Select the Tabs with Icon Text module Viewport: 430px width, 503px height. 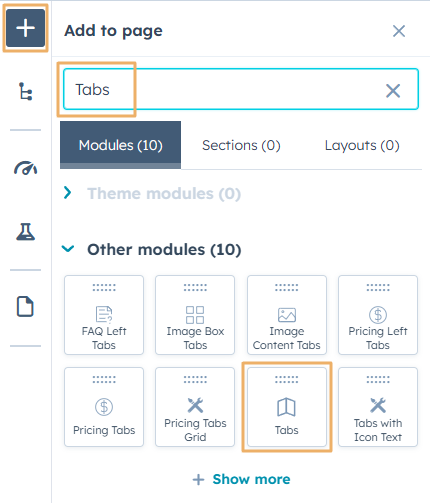(x=378, y=407)
